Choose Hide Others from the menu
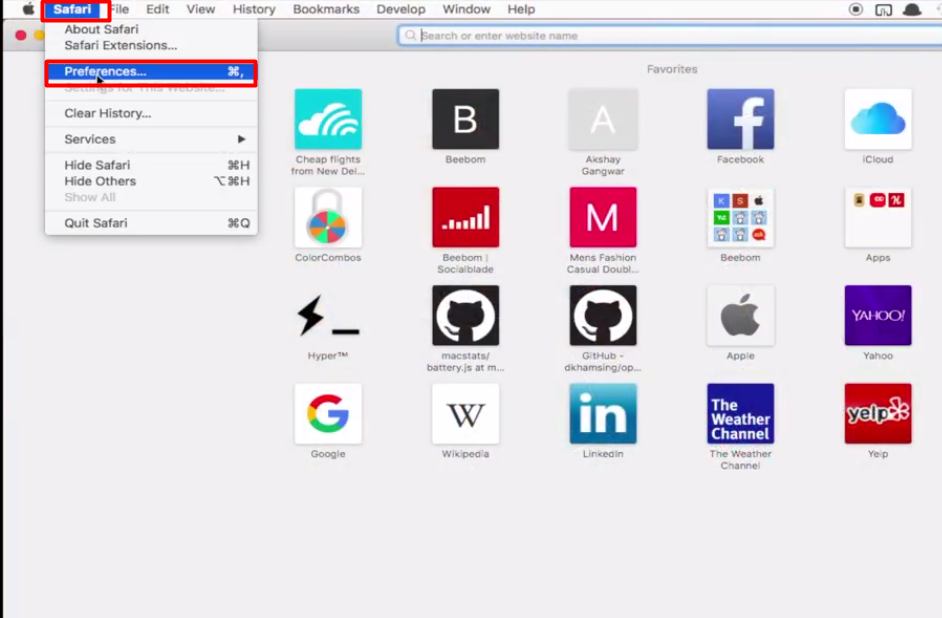 tap(151, 181)
